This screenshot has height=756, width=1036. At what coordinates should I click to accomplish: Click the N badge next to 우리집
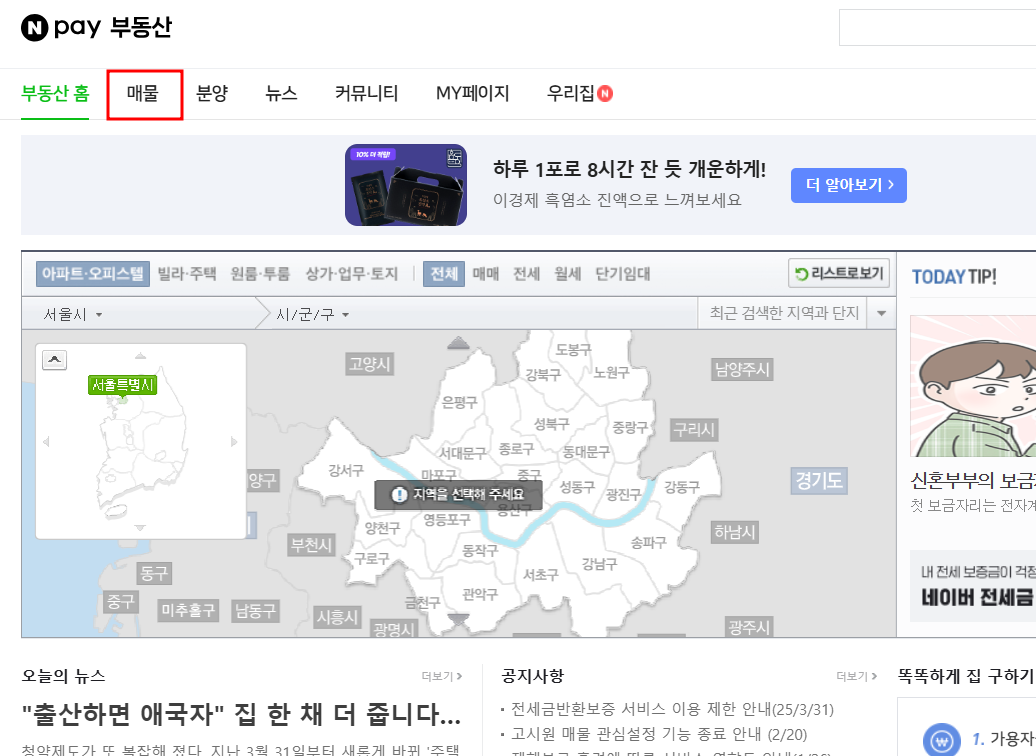[x=604, y=92]
